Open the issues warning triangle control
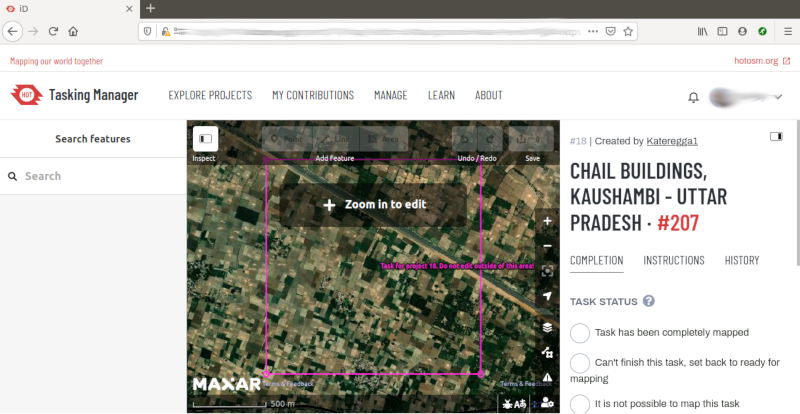The image size is (800, 414). tap(547, 377)
